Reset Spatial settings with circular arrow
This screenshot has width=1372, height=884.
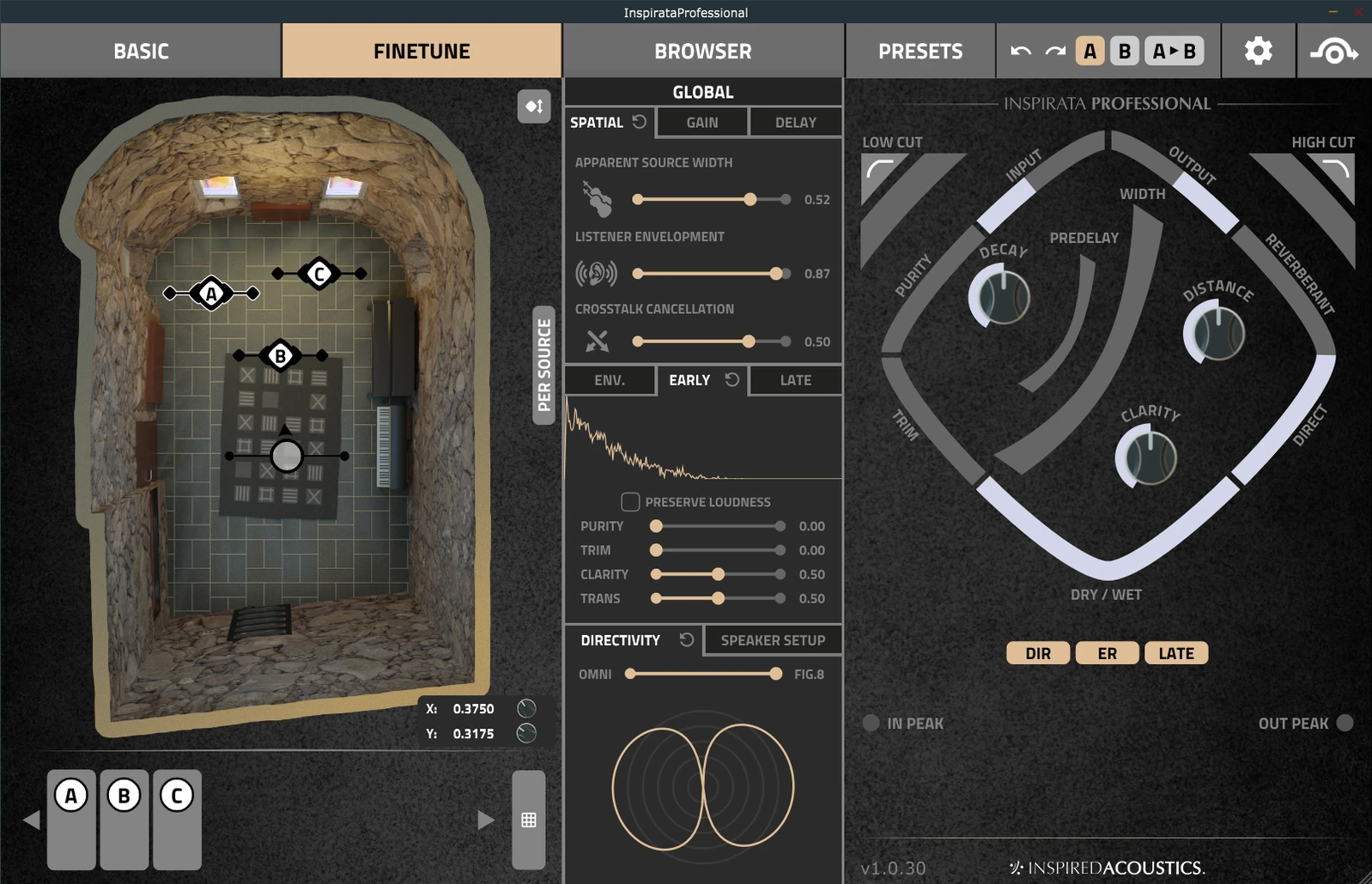coord(640,122)
